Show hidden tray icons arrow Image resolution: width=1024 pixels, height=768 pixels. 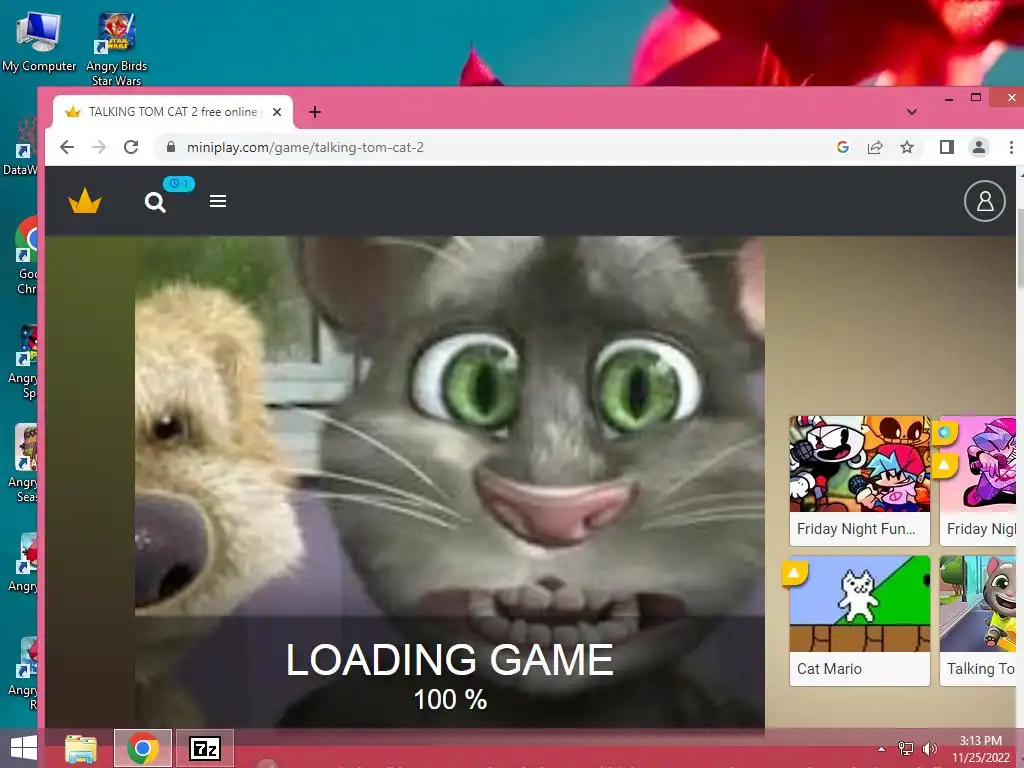pos(881,749)
